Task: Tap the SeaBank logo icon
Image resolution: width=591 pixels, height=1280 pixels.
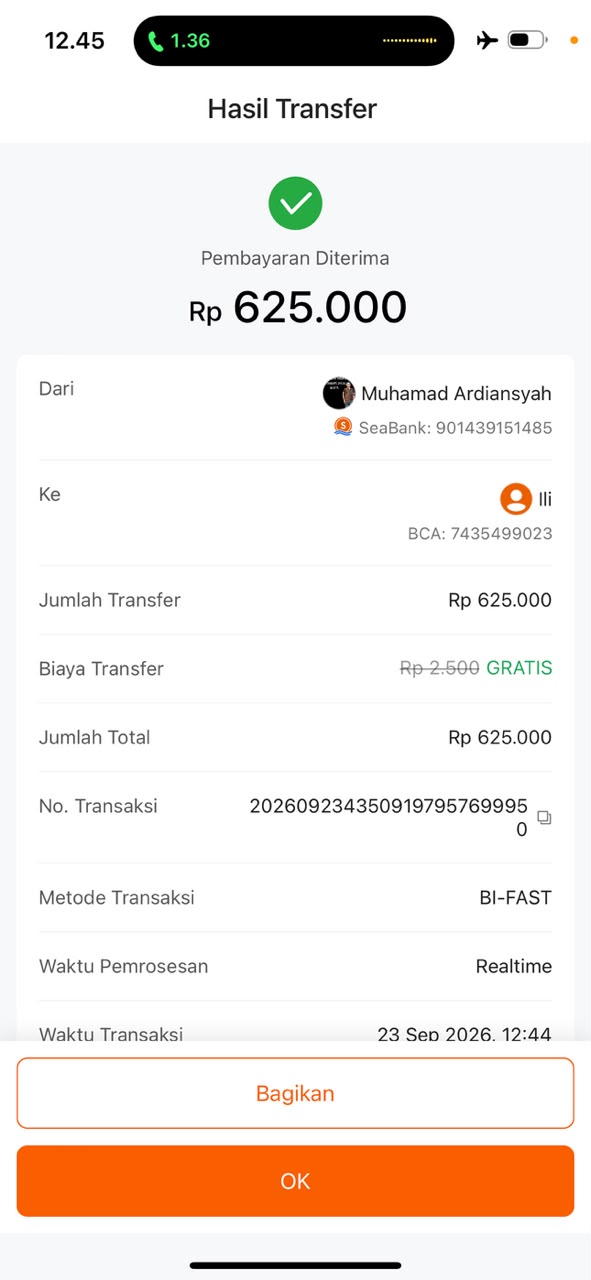Action: [x=343, y=427]
